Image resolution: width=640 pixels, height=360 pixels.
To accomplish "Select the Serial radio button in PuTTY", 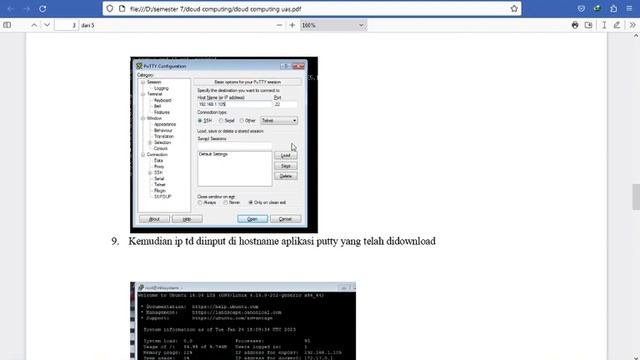I will pos(221,121).
